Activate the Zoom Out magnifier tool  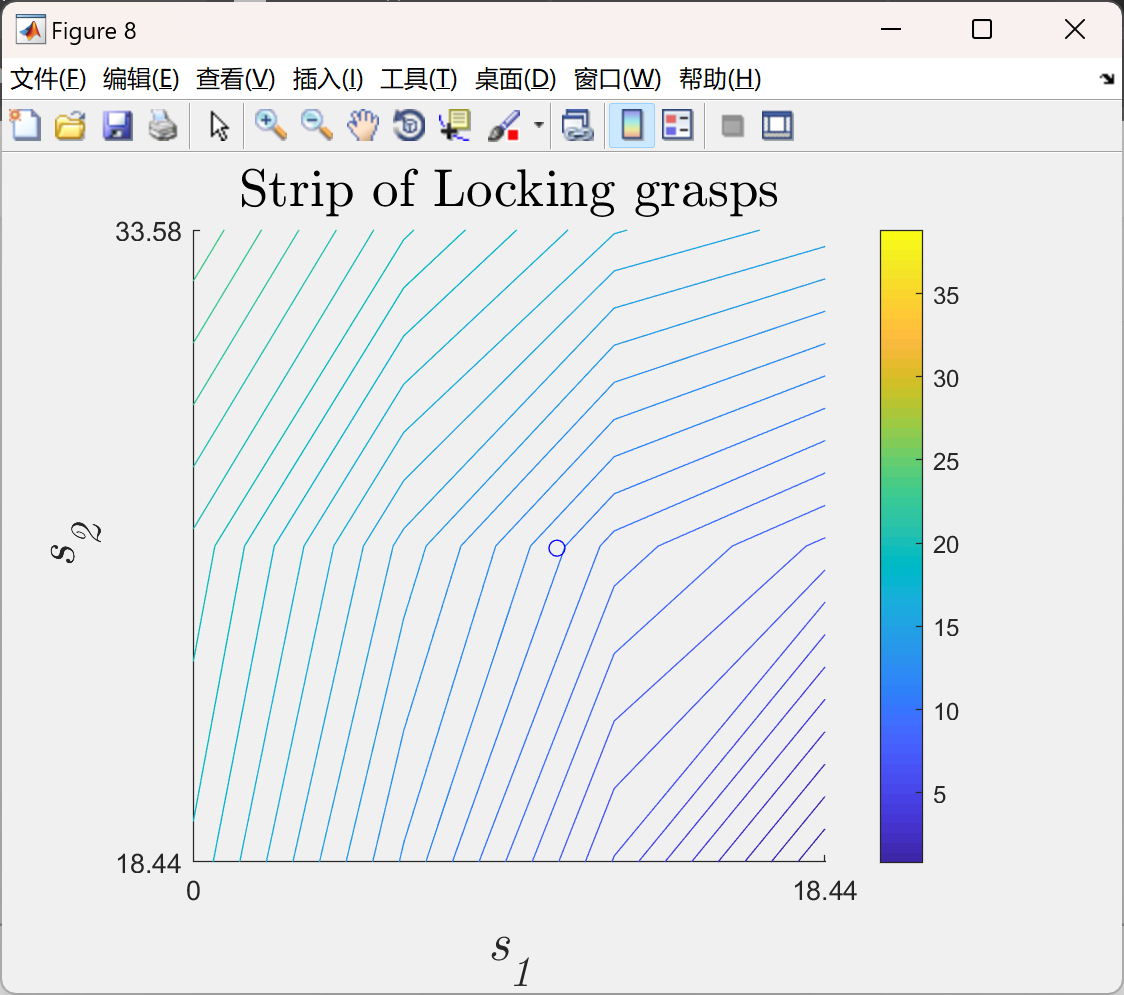pyautogui.click(x=316, y=125)
